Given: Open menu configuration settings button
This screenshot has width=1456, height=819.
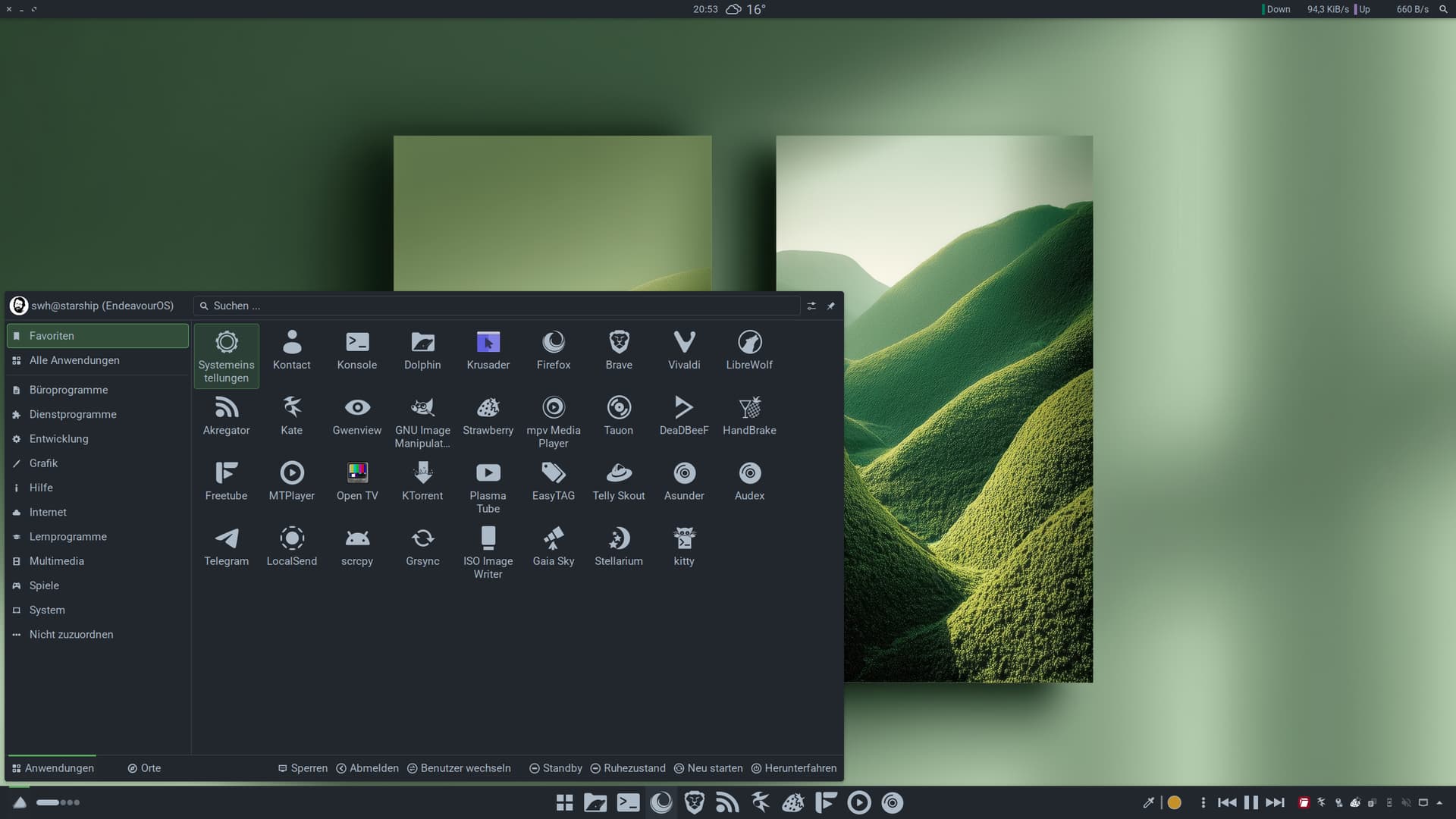Looking at the screenshot, I should tap(811, 306).
